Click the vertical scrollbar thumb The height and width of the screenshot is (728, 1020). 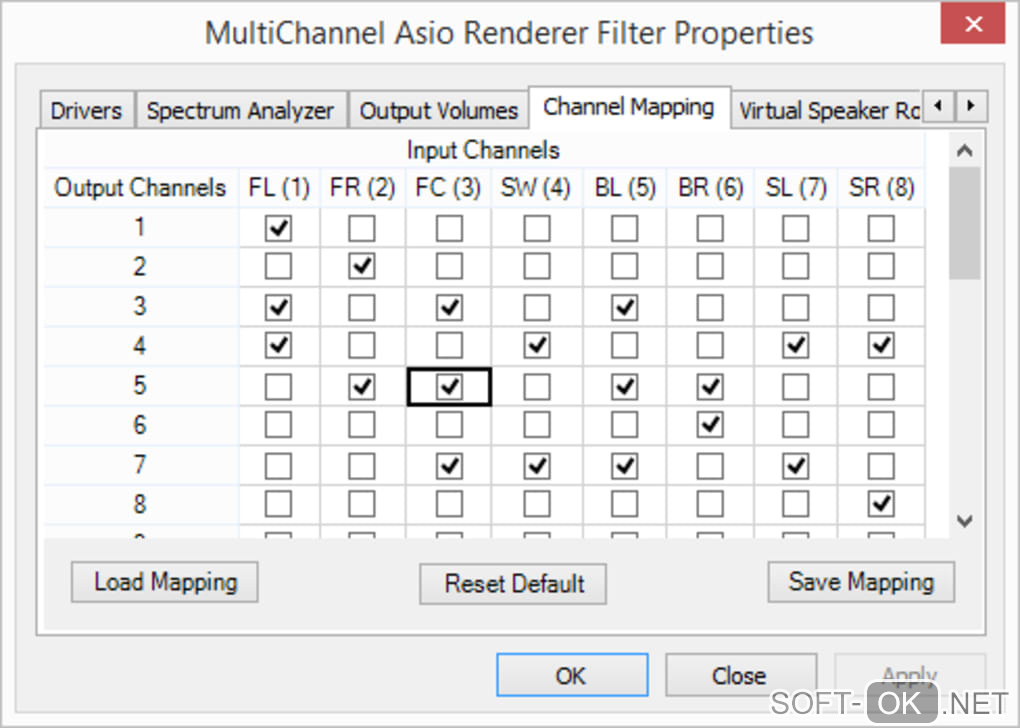coord(965,223)
